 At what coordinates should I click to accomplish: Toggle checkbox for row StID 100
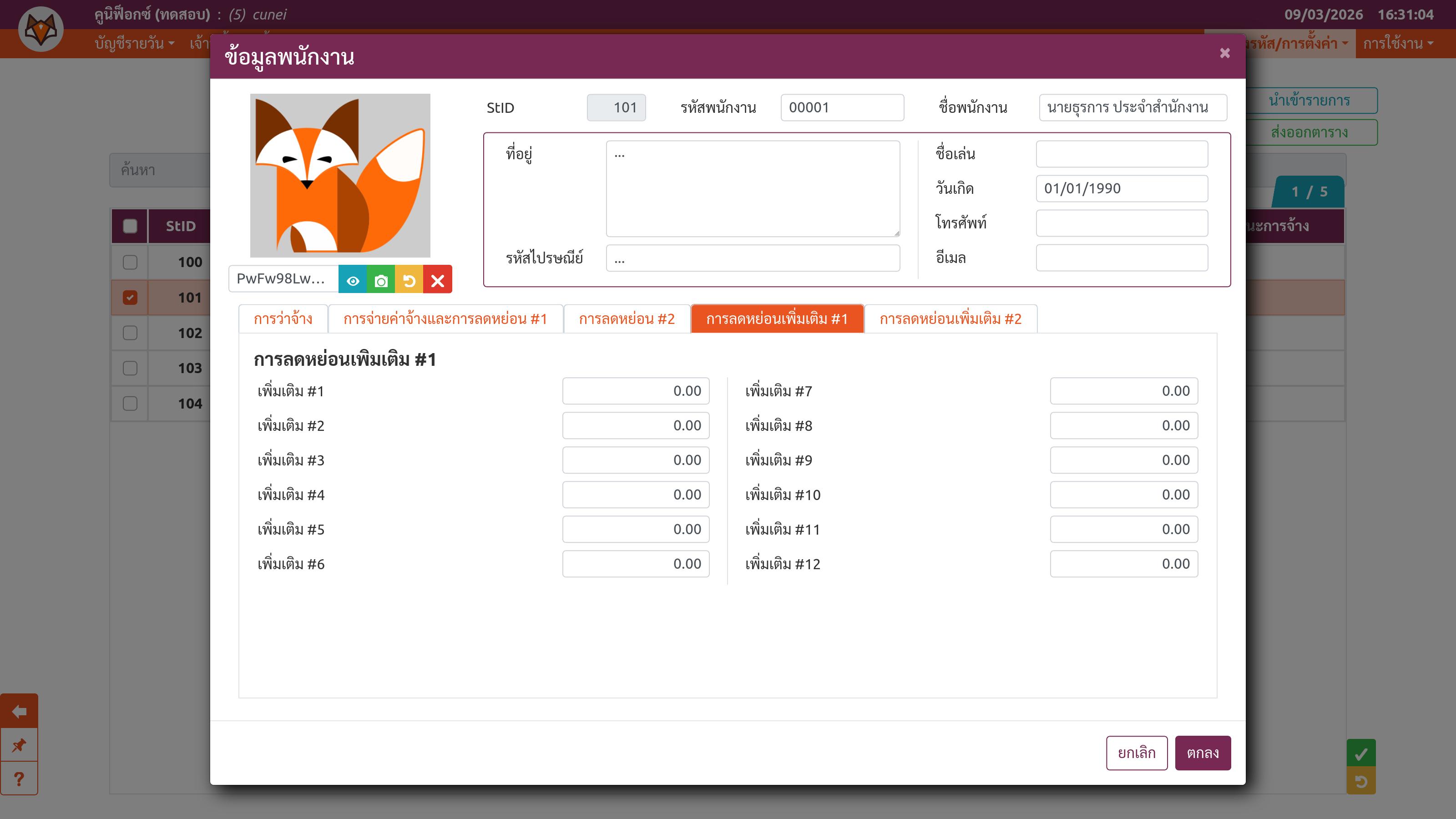130,262
